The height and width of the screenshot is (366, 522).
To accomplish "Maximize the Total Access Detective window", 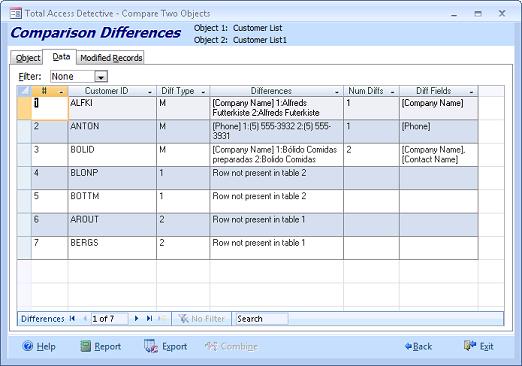I will pyautogui.click(x=478, y=14).
